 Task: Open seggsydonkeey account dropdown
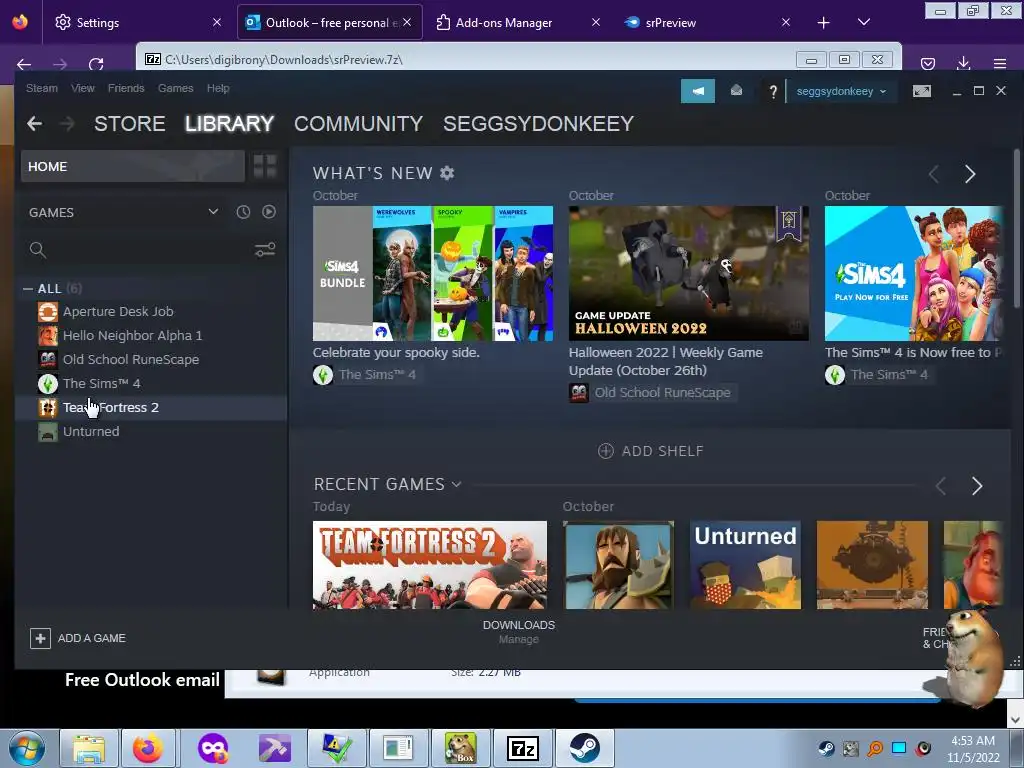pos(841,91)
